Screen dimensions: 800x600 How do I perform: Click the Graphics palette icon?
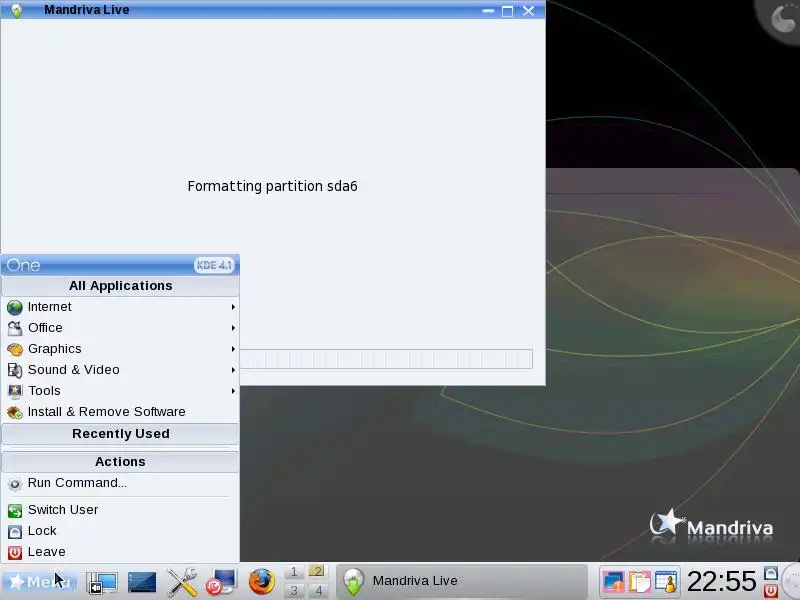(15, 349)
